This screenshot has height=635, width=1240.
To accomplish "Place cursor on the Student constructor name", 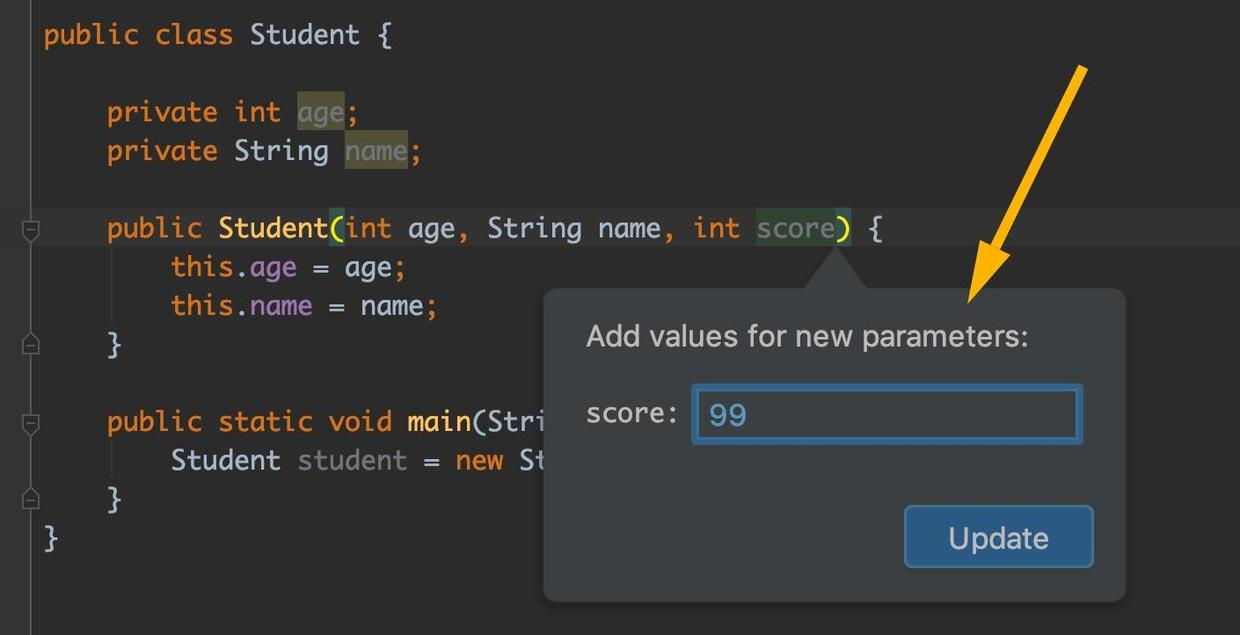I will click(272, 229).
